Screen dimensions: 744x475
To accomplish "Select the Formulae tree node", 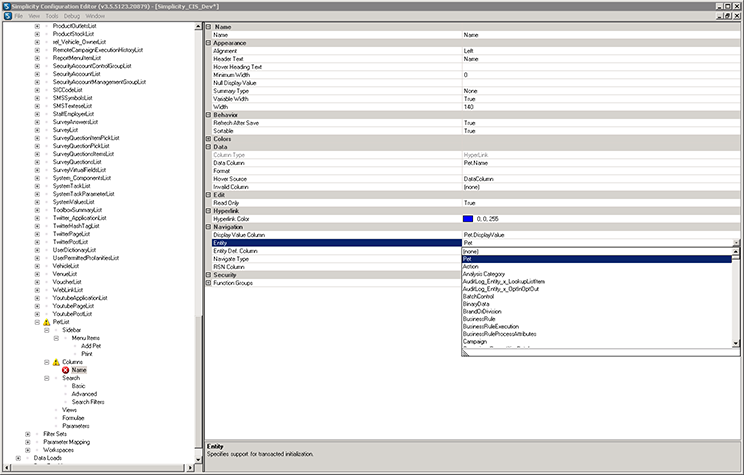I will pos(73,418).
